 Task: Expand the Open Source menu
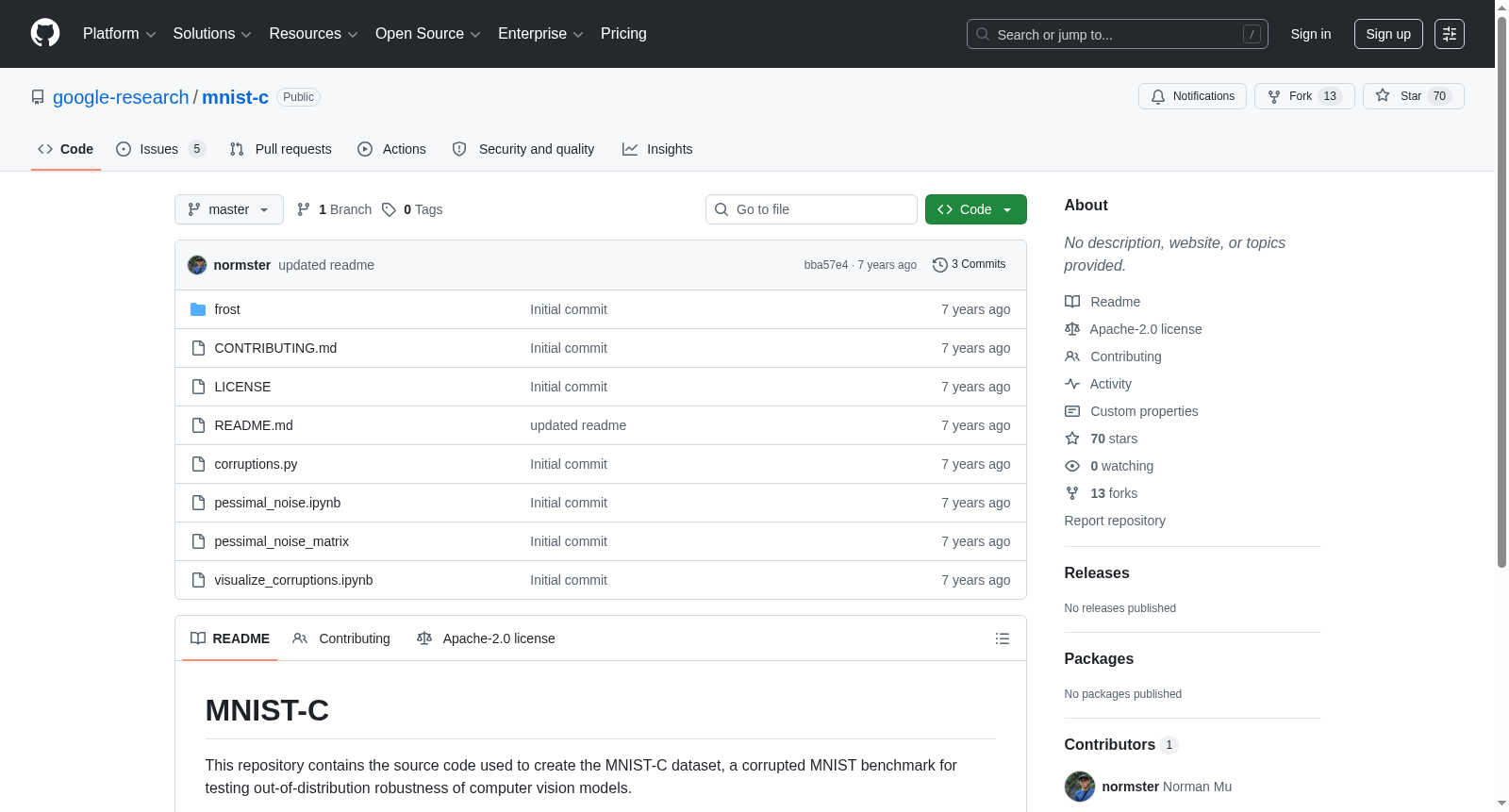pyautogui.click(x=428, y=34)
